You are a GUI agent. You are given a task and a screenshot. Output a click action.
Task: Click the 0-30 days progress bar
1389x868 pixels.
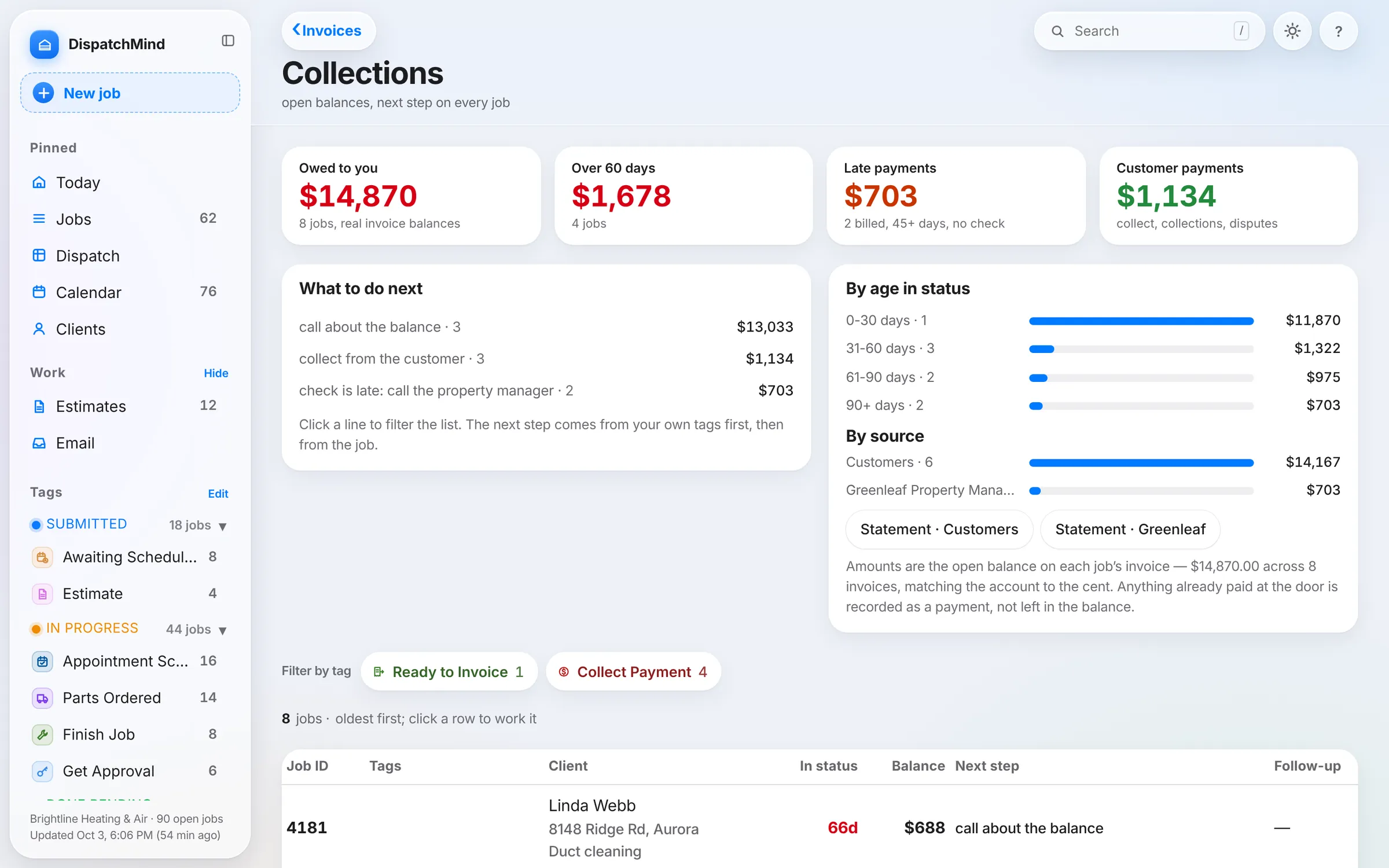1141,321
